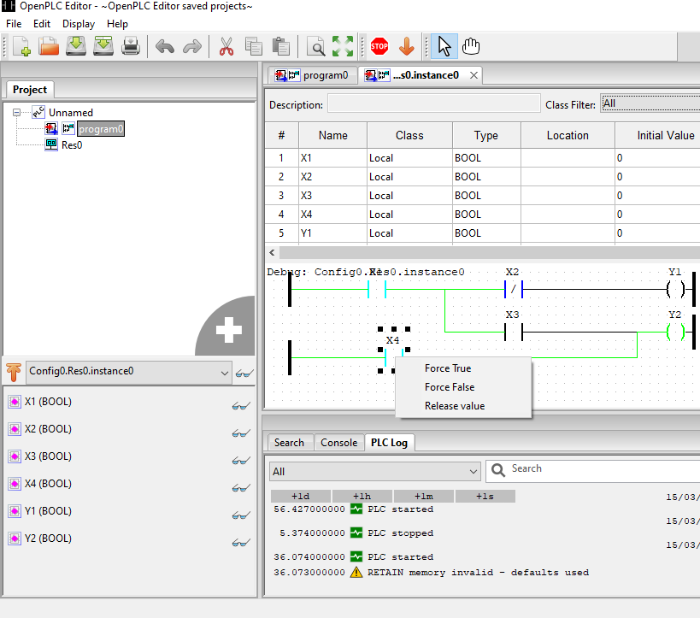Stop the running PLC with stop sign icon
Screen dimensions: 700x618
click(x=379, y=46)
